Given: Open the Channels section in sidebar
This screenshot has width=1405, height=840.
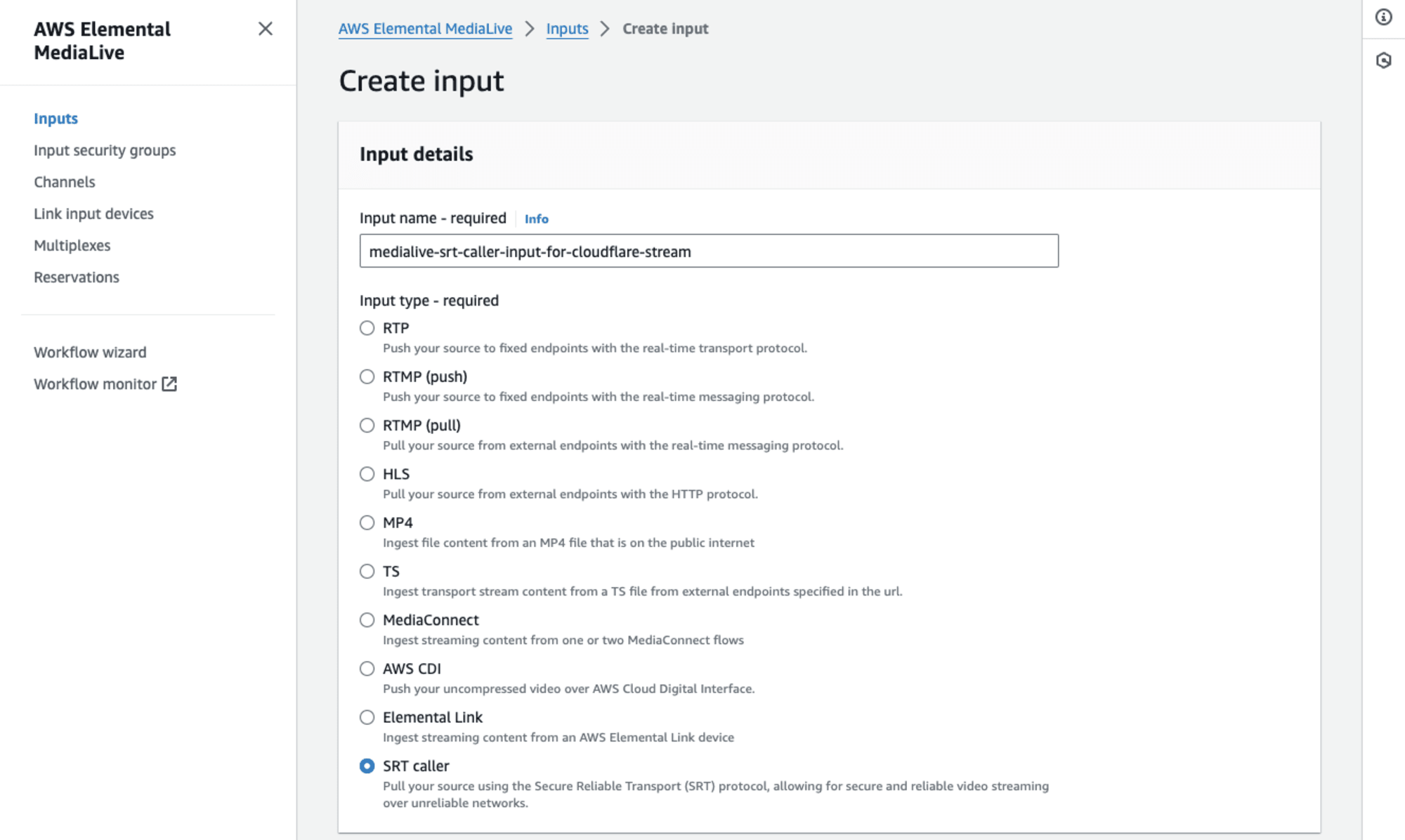Looking at the screenshot, I should [x=63, y=181].
